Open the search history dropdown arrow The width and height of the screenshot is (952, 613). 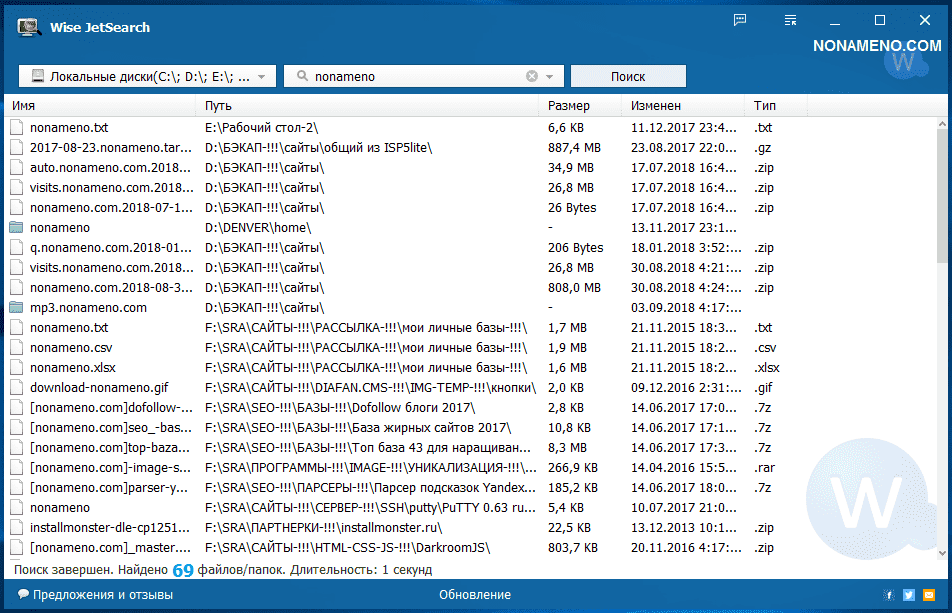pyautogui.click(x=551, y=76)
